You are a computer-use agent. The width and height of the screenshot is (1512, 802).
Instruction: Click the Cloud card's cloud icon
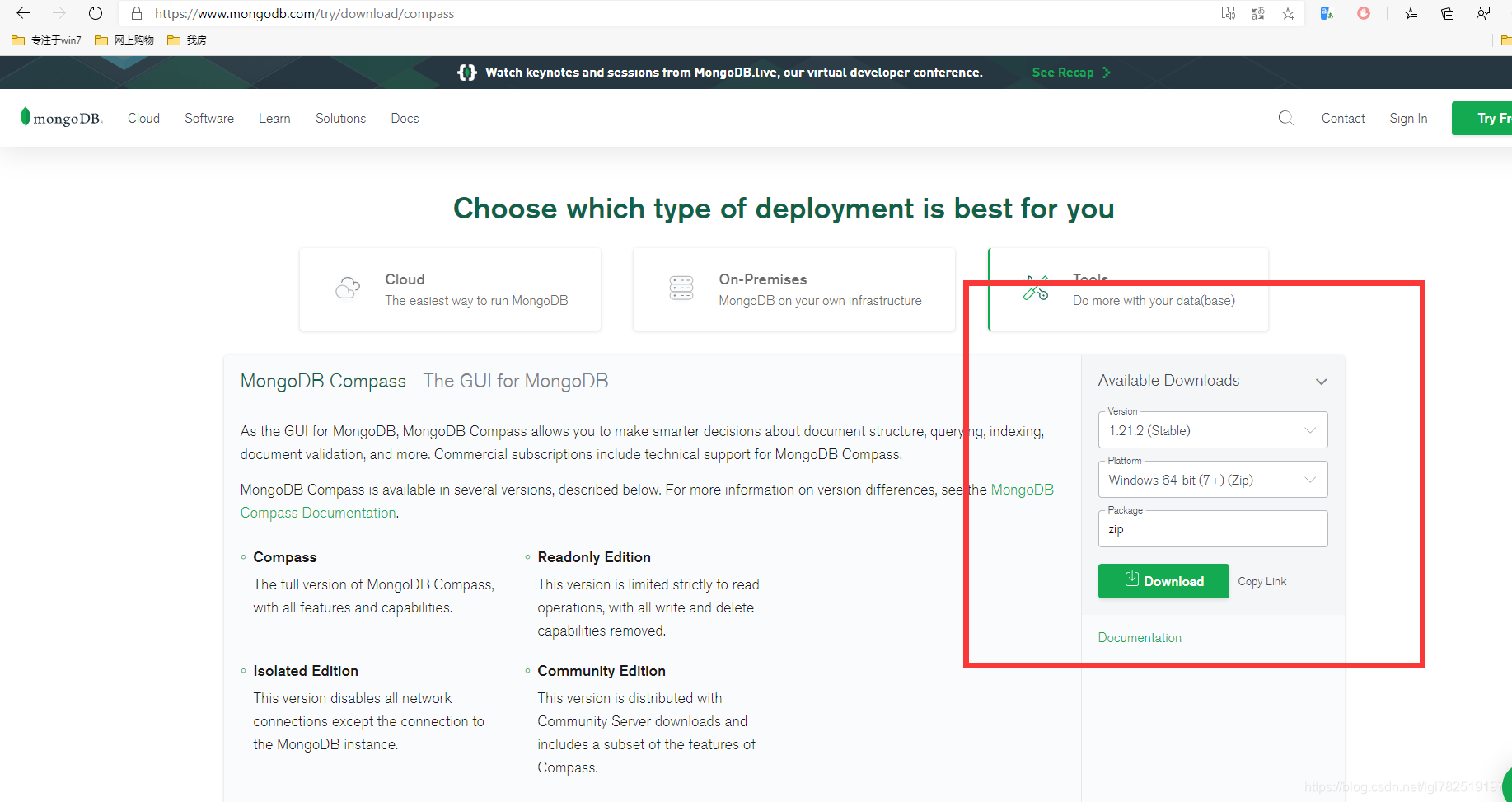[x=348, y=288]
